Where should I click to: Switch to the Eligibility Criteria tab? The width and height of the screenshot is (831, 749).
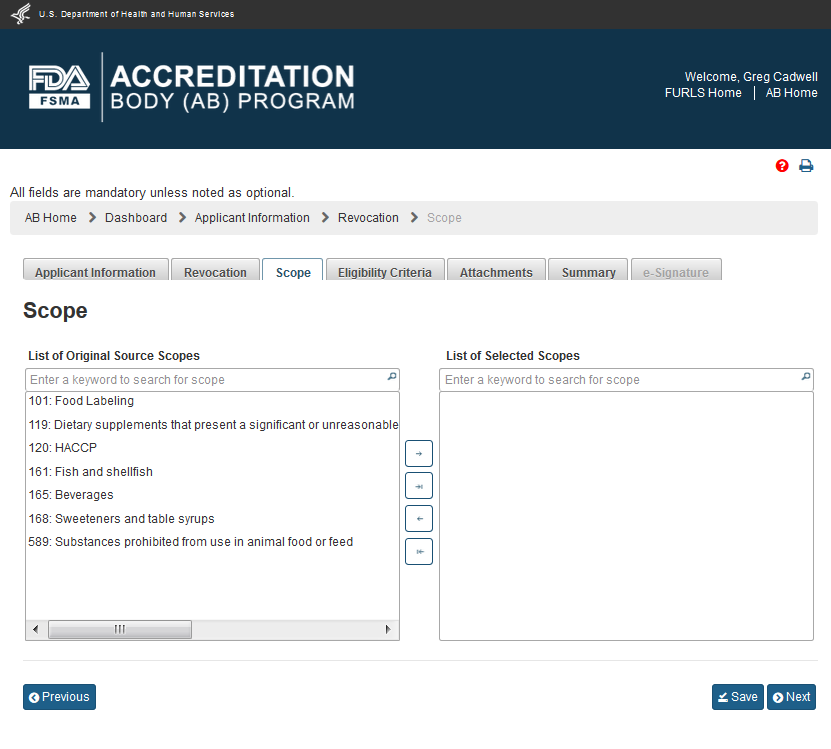tap(385, 272)
